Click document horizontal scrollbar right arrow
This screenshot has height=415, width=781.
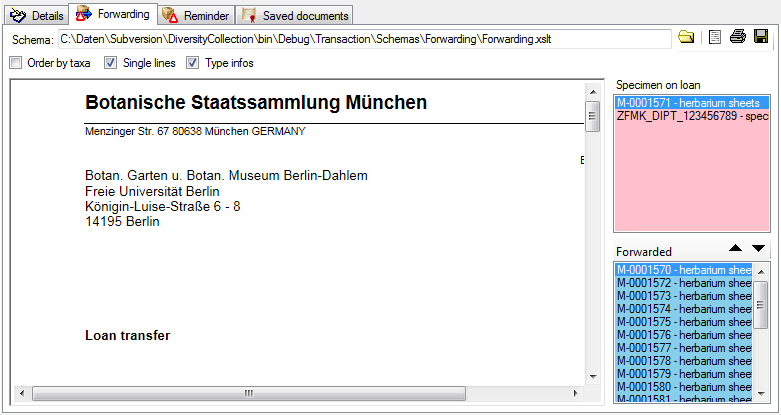pos(575,394)
